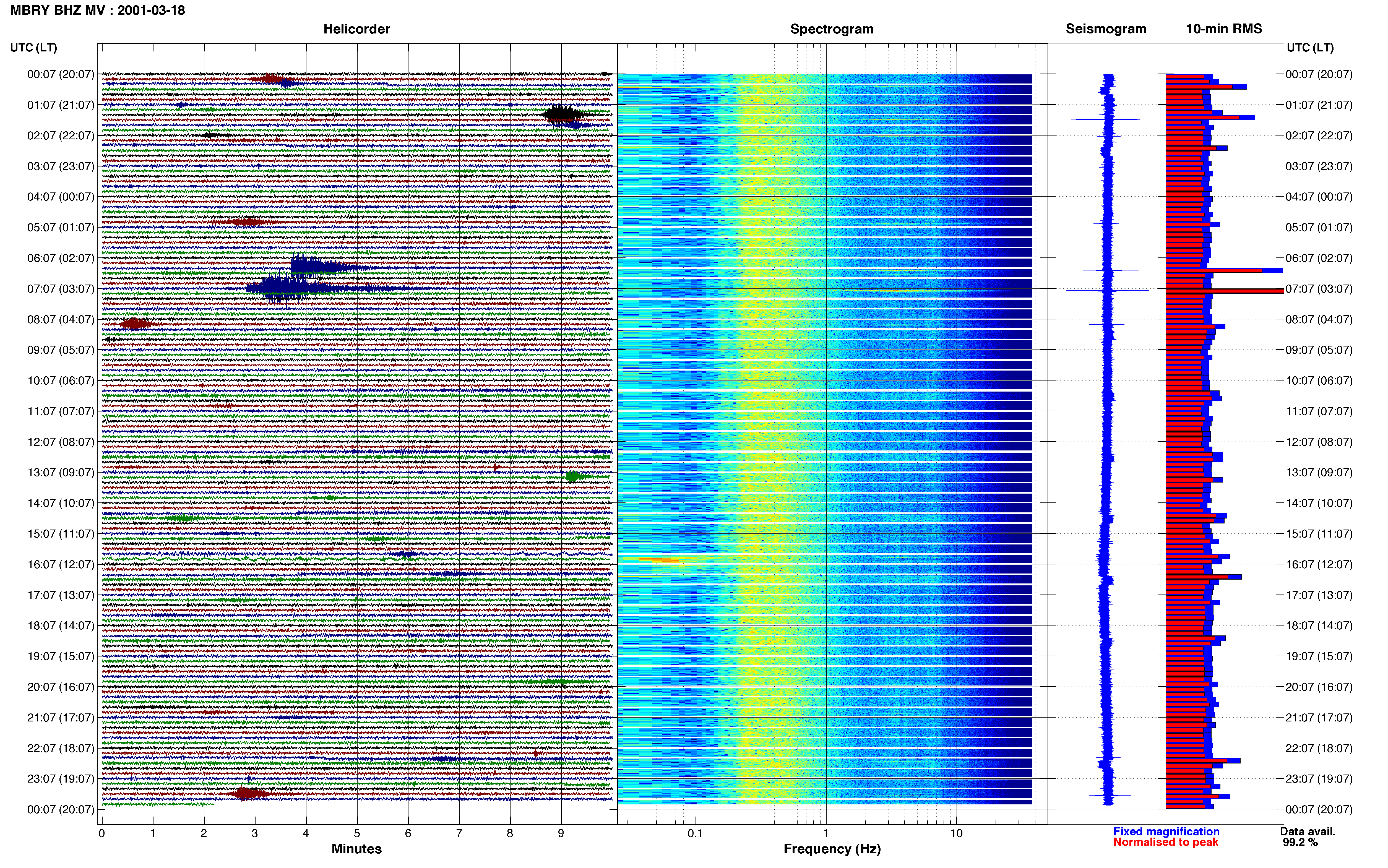Click the large black helicorder event near 01:07 row
The image size is (1388, 868).
(563, 115)
